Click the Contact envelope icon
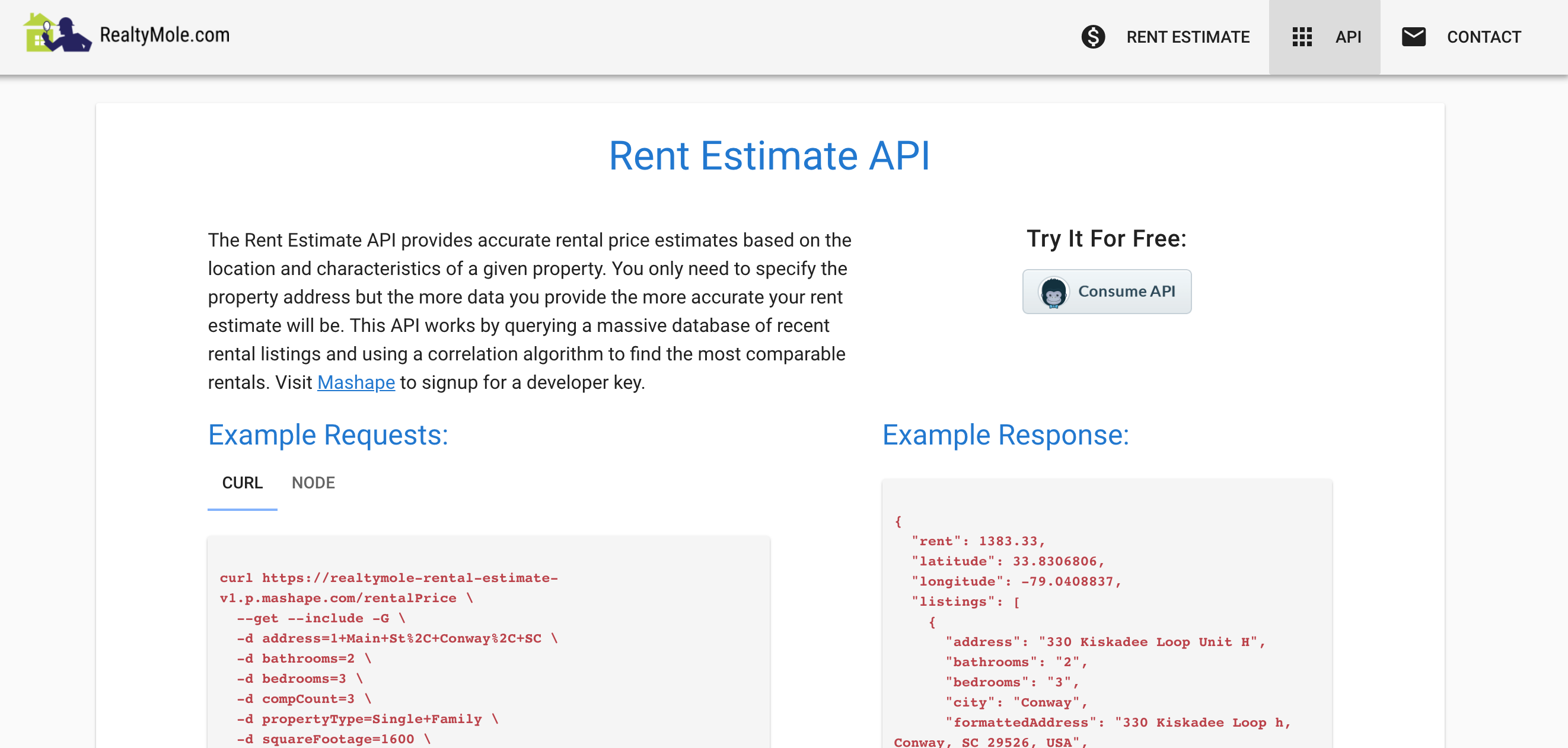1568x748 pixels. pyautogui.click(x=1413, y=37)
